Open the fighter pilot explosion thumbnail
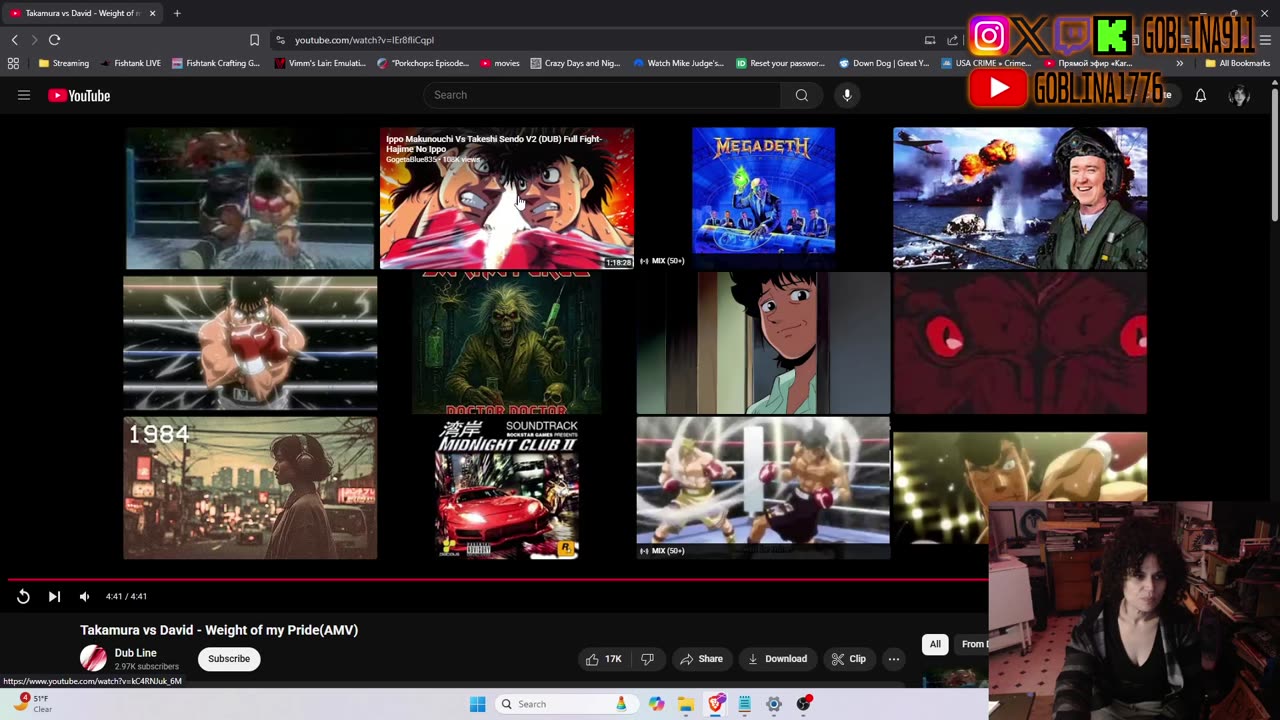 pos(1020,198)
